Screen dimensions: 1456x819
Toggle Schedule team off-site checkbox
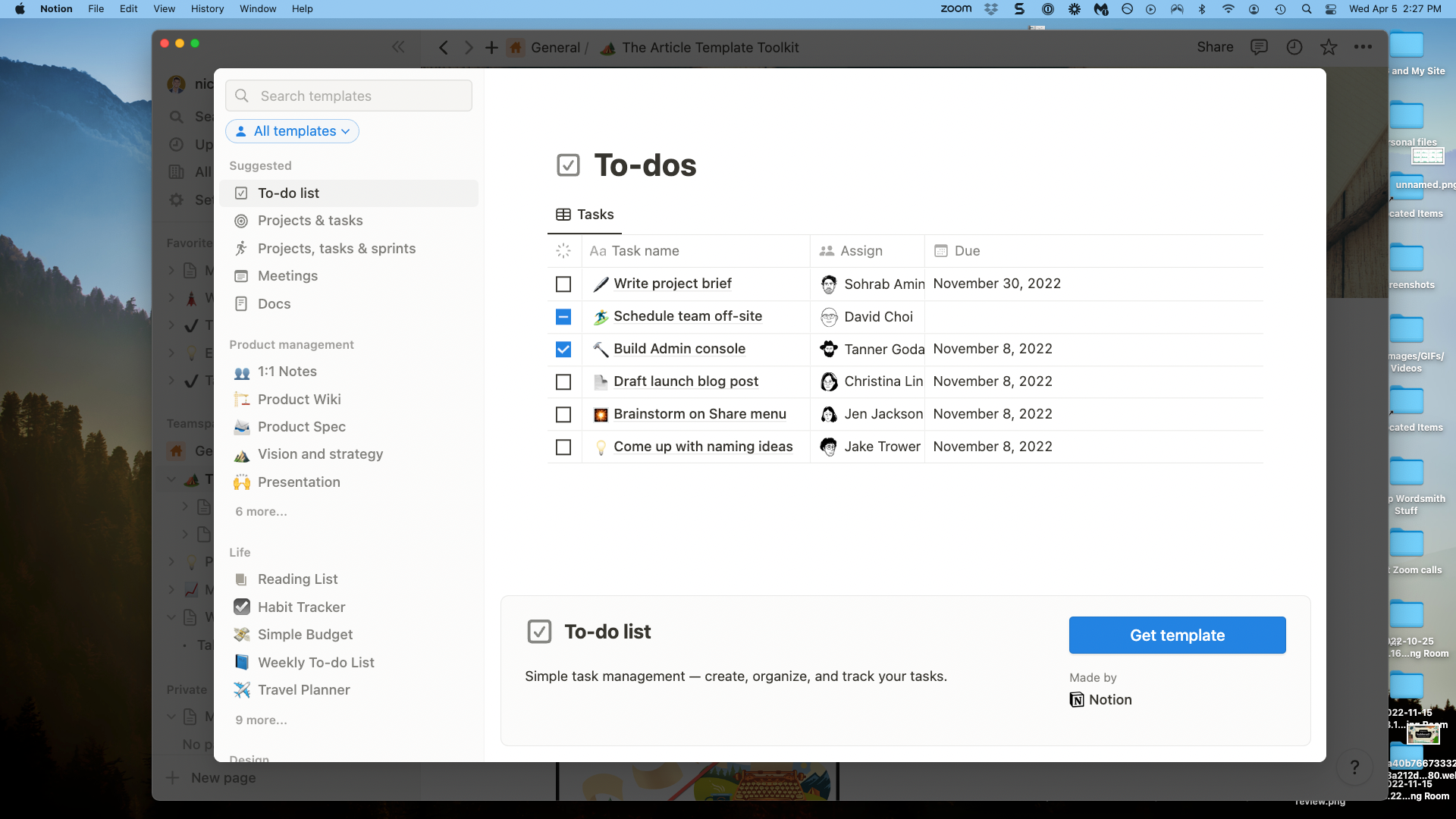point(563,317)
